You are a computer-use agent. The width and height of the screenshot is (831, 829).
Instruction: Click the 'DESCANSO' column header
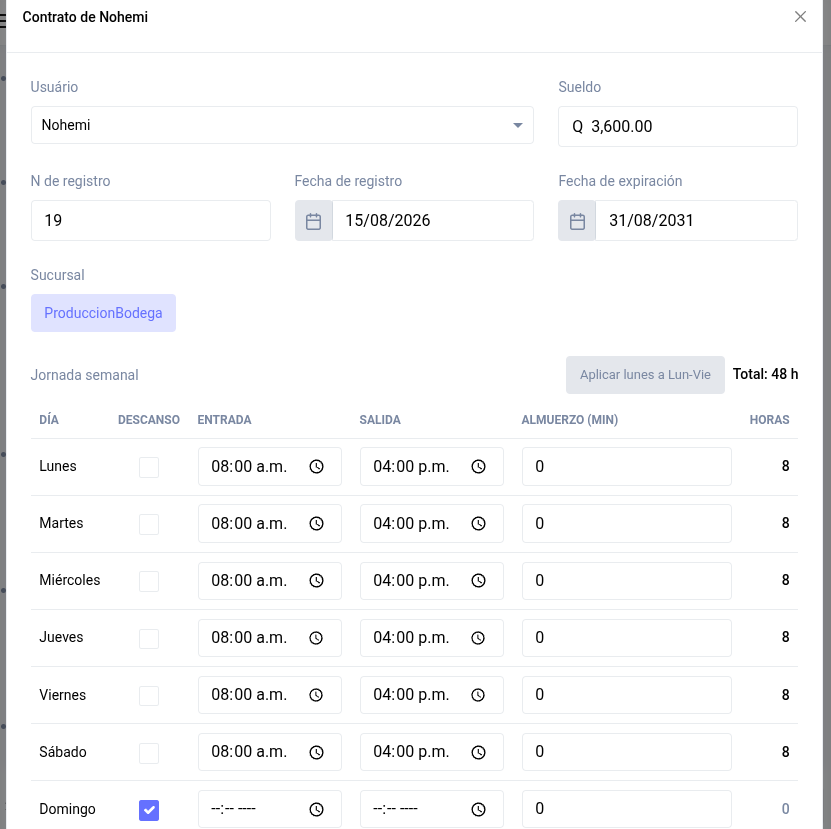(x=149, y=420)
